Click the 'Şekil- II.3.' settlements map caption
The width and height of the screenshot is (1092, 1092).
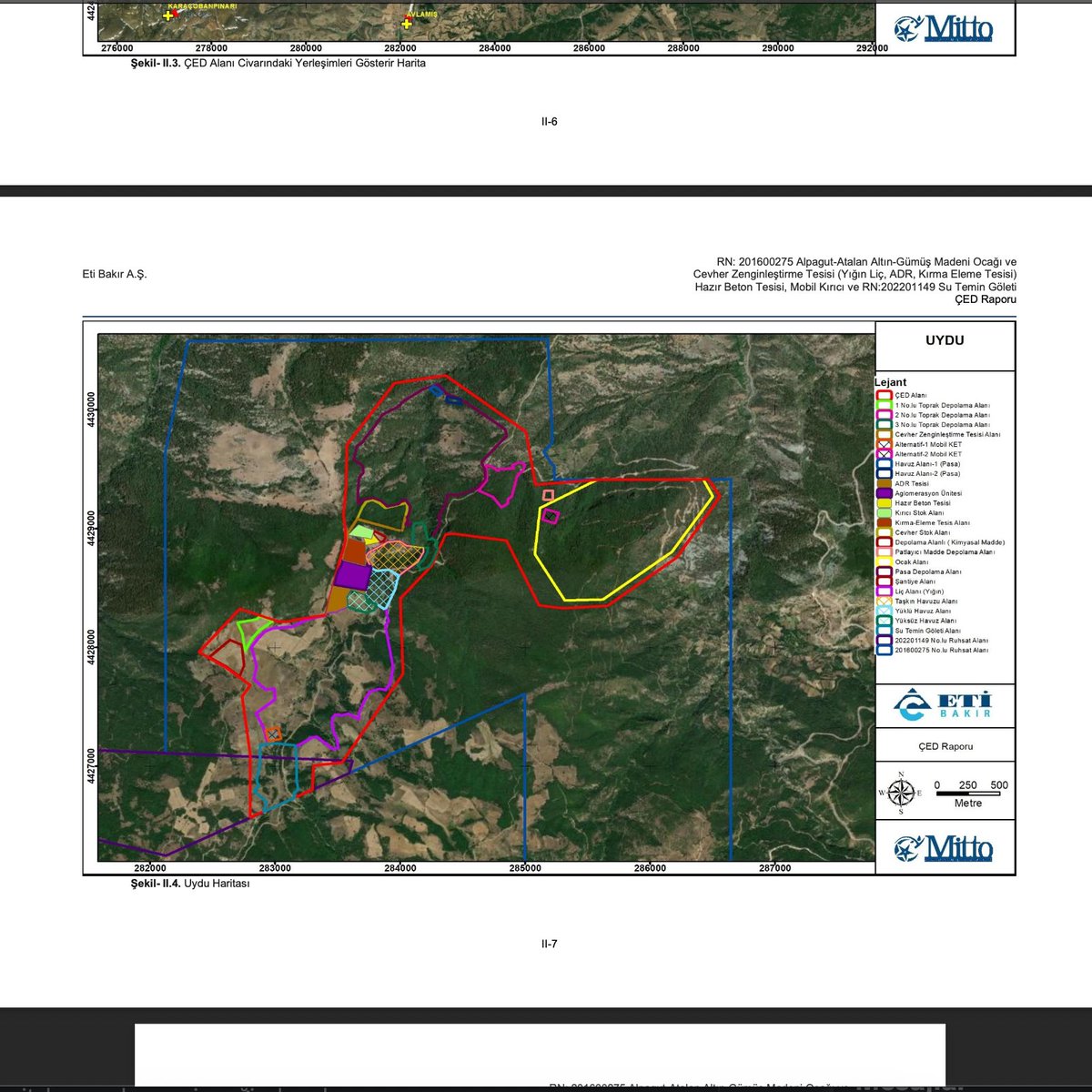278,64
